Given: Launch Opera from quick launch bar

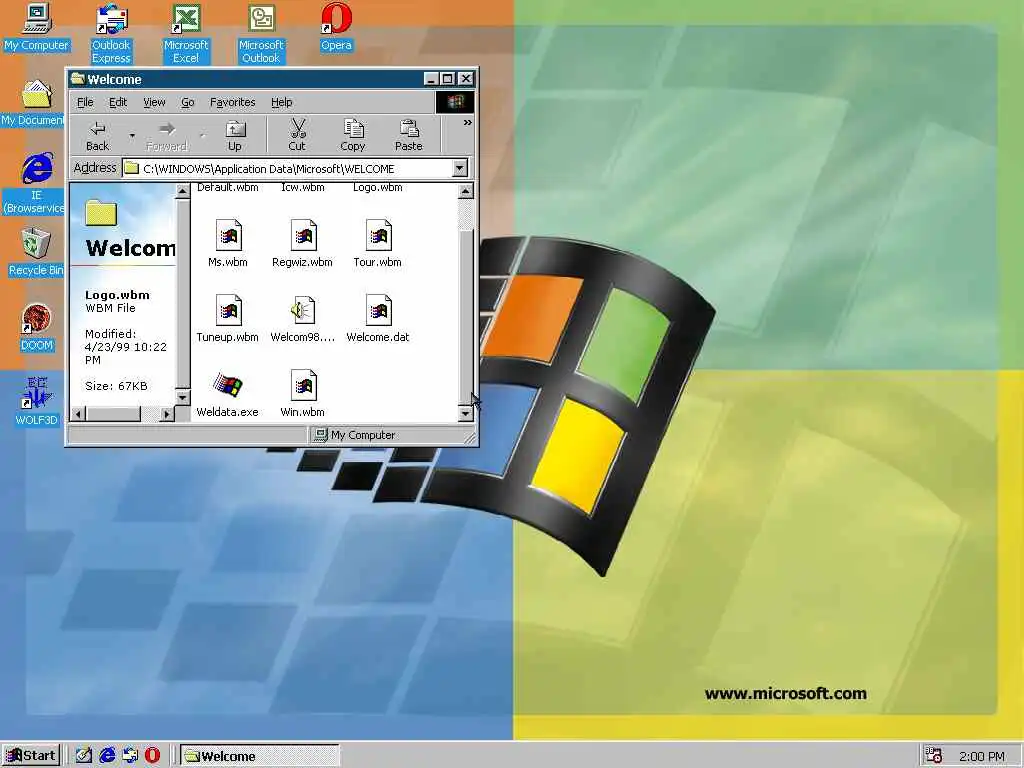Looking at the screenshot, I should click(x=152, y=755).
